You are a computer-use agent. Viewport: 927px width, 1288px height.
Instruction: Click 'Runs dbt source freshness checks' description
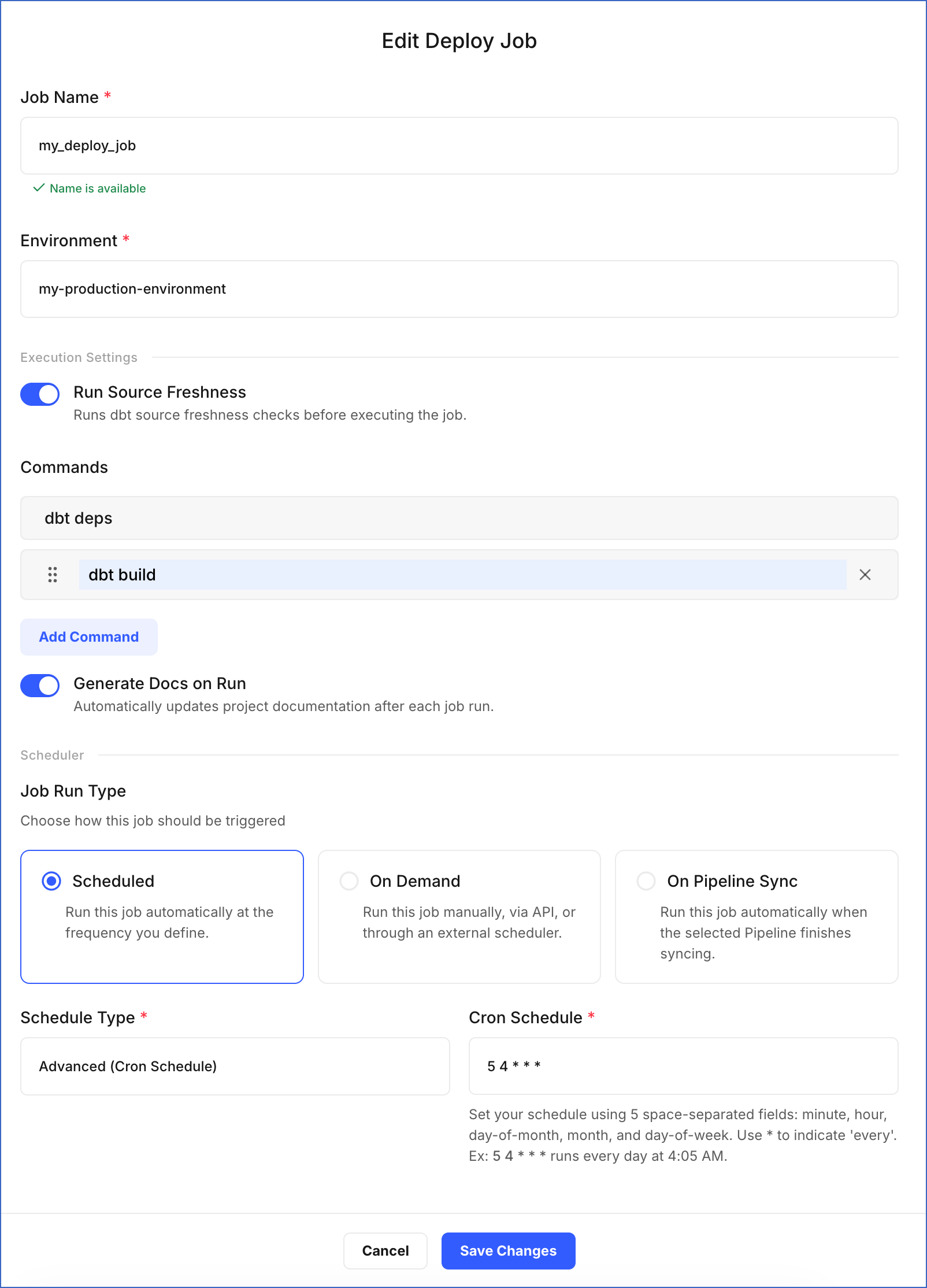click(x=270, y=415)
